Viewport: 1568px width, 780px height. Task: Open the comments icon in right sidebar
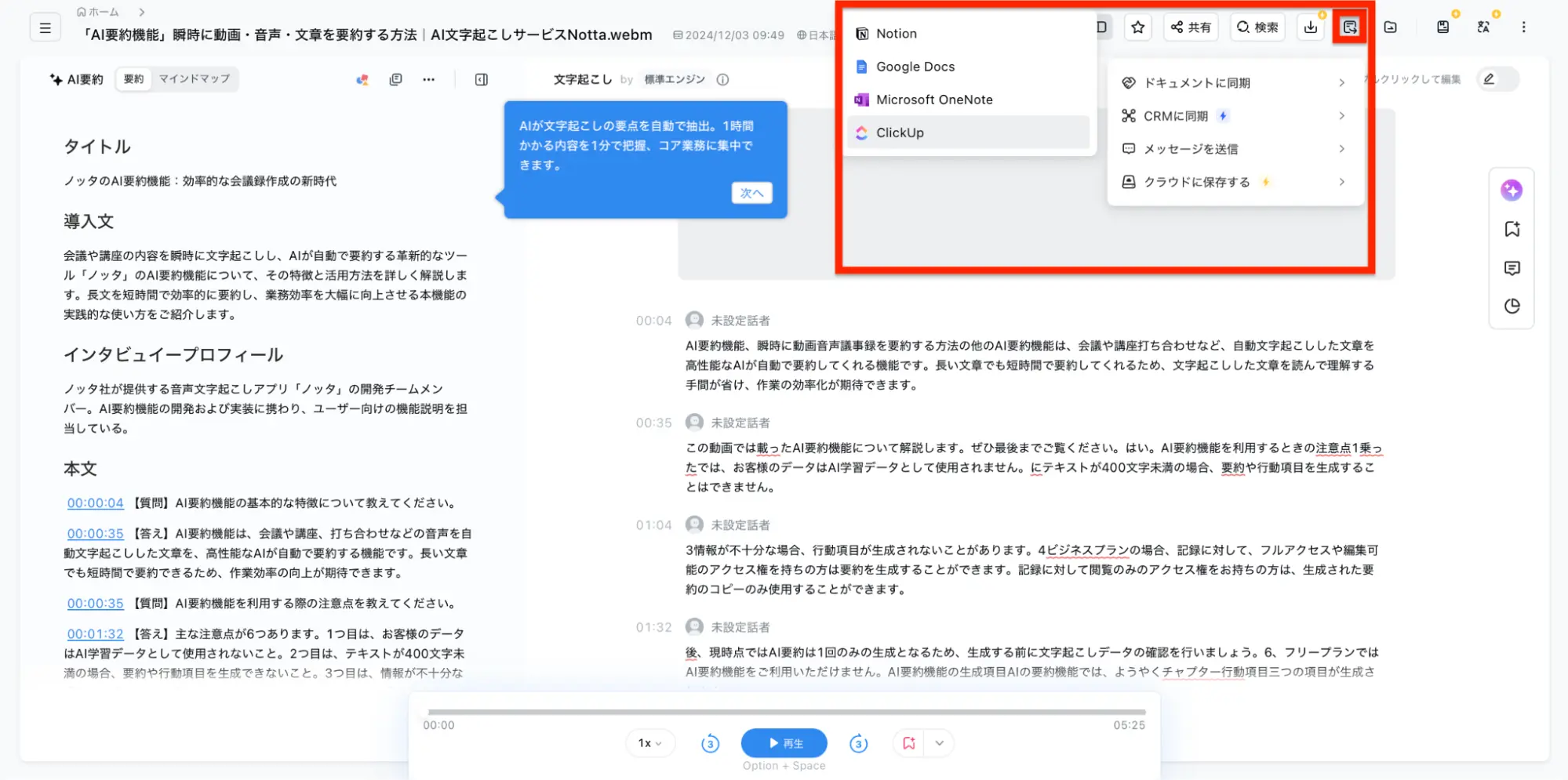[1512, 268]
